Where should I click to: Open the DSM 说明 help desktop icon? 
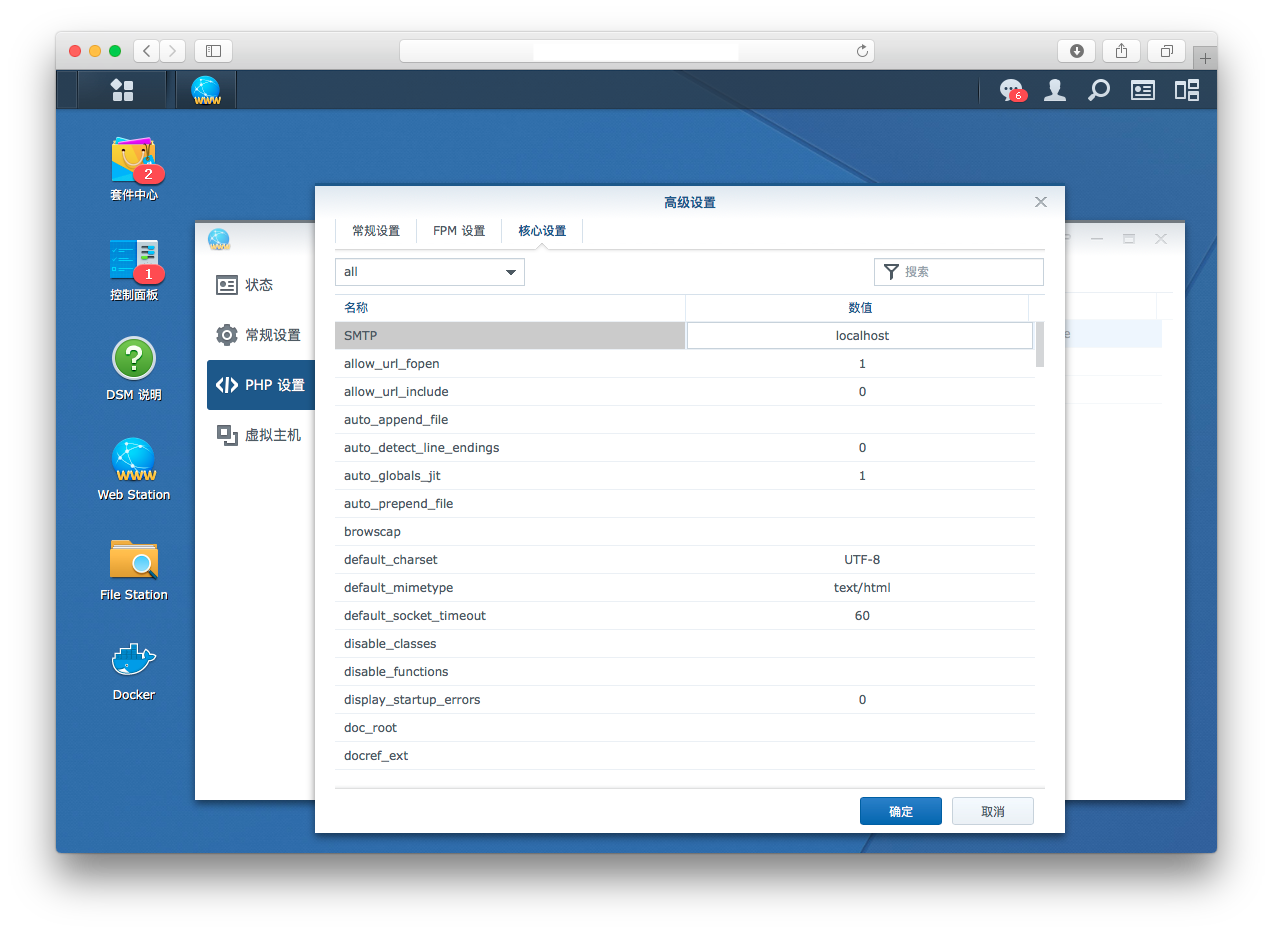point(134,368)
